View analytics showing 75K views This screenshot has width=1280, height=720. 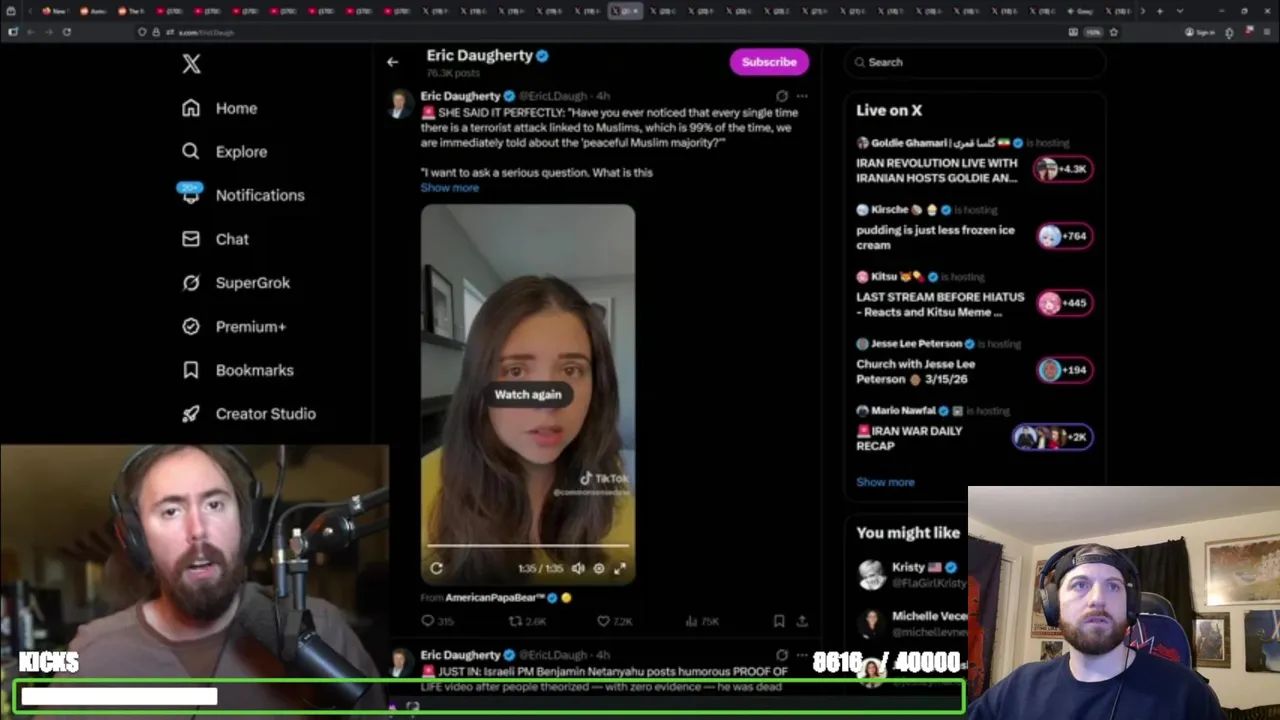click(x=702, y=621)
